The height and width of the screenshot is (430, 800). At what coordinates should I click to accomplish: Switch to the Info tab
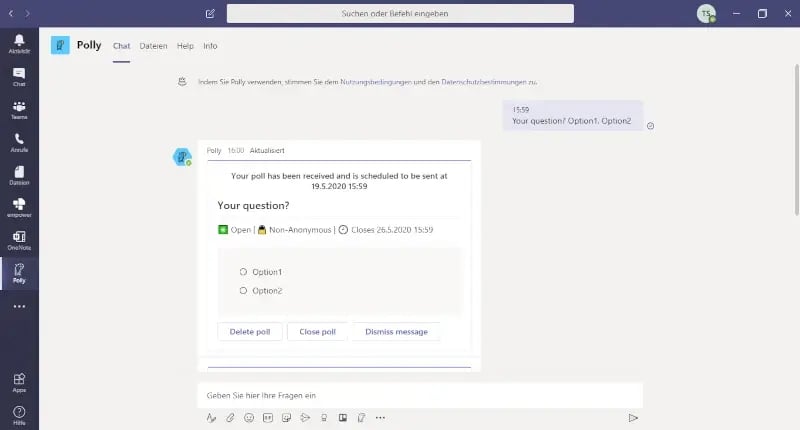click(210, 46)
